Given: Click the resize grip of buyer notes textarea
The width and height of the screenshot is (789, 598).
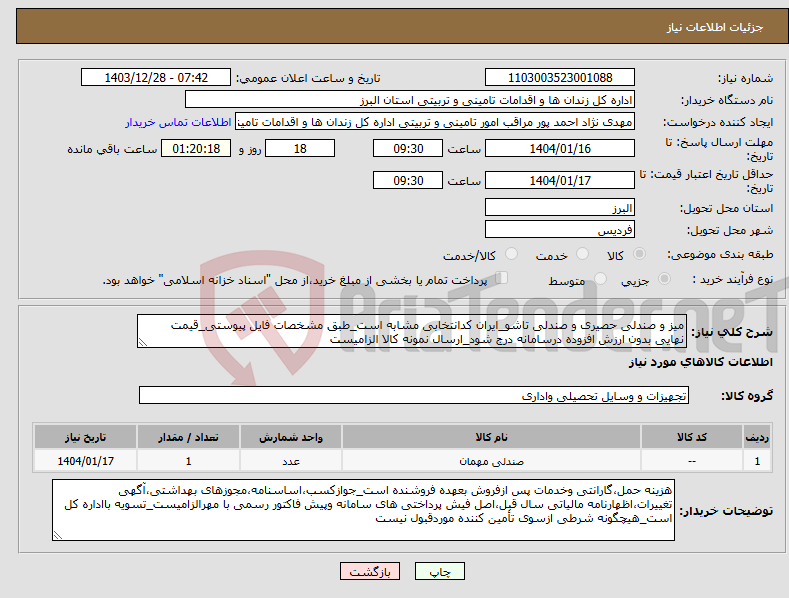Looking at the screenshot, I should coord(58,535).
